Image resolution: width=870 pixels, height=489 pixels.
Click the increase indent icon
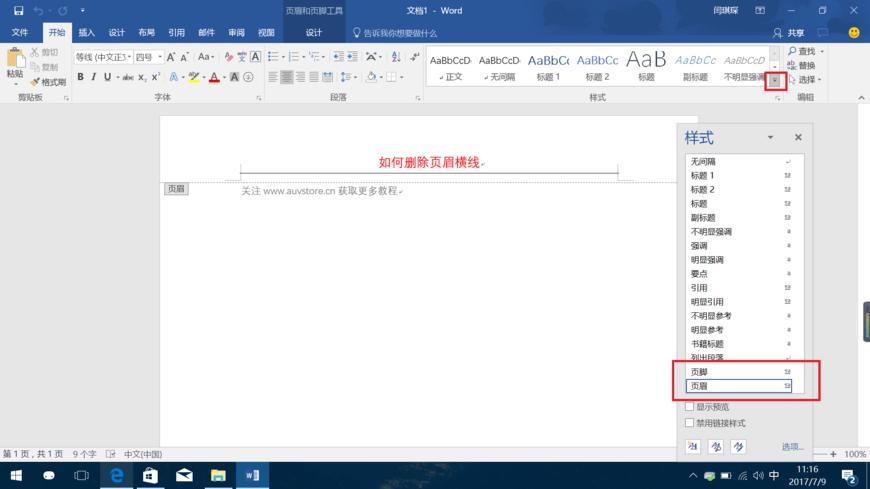click(x=352, y=57)
